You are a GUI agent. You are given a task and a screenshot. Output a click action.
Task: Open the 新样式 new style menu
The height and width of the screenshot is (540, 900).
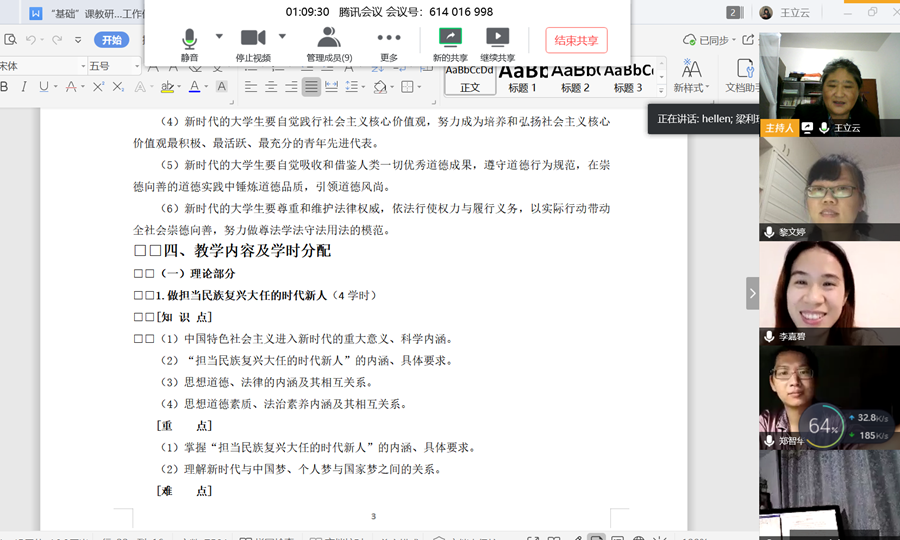(x=691, y=76)
